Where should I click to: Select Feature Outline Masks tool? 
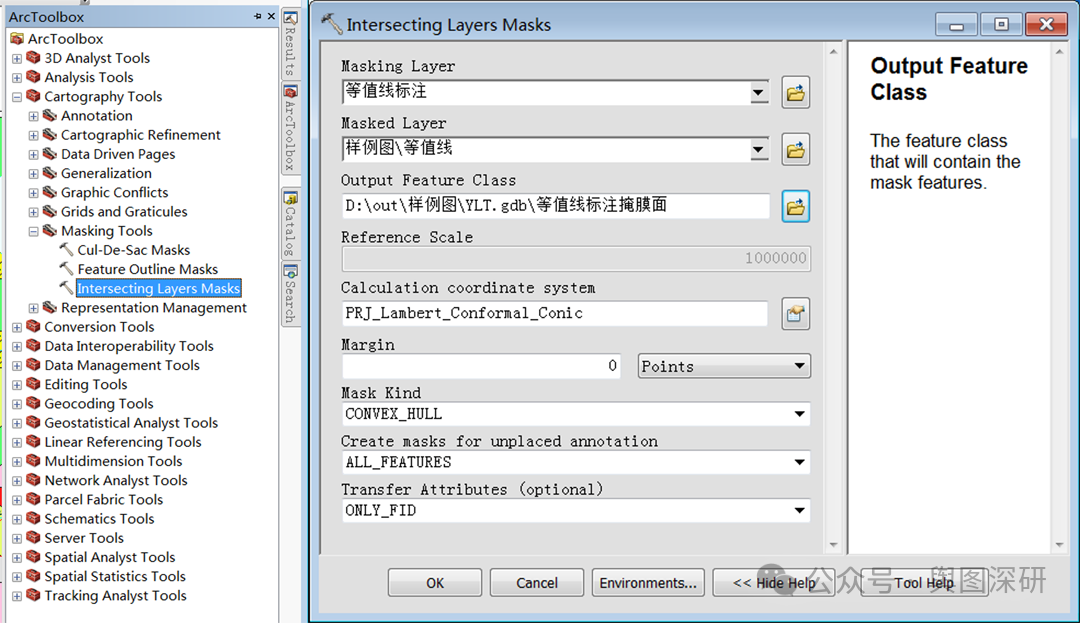point(147,269)
